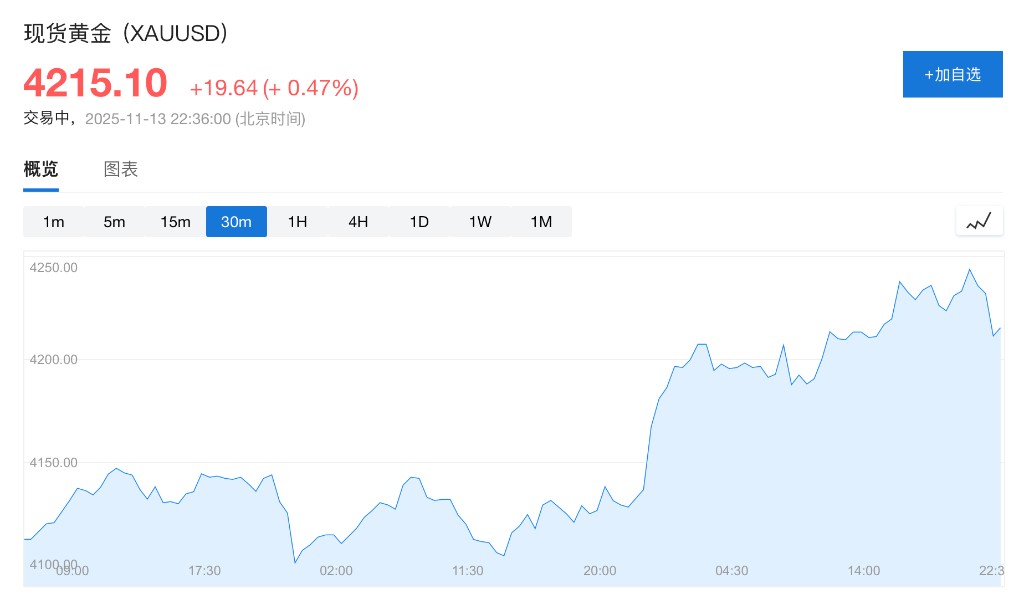Switch chart to 4H interval
This screenshot has width=1024, height=598.
pos(358,221)
